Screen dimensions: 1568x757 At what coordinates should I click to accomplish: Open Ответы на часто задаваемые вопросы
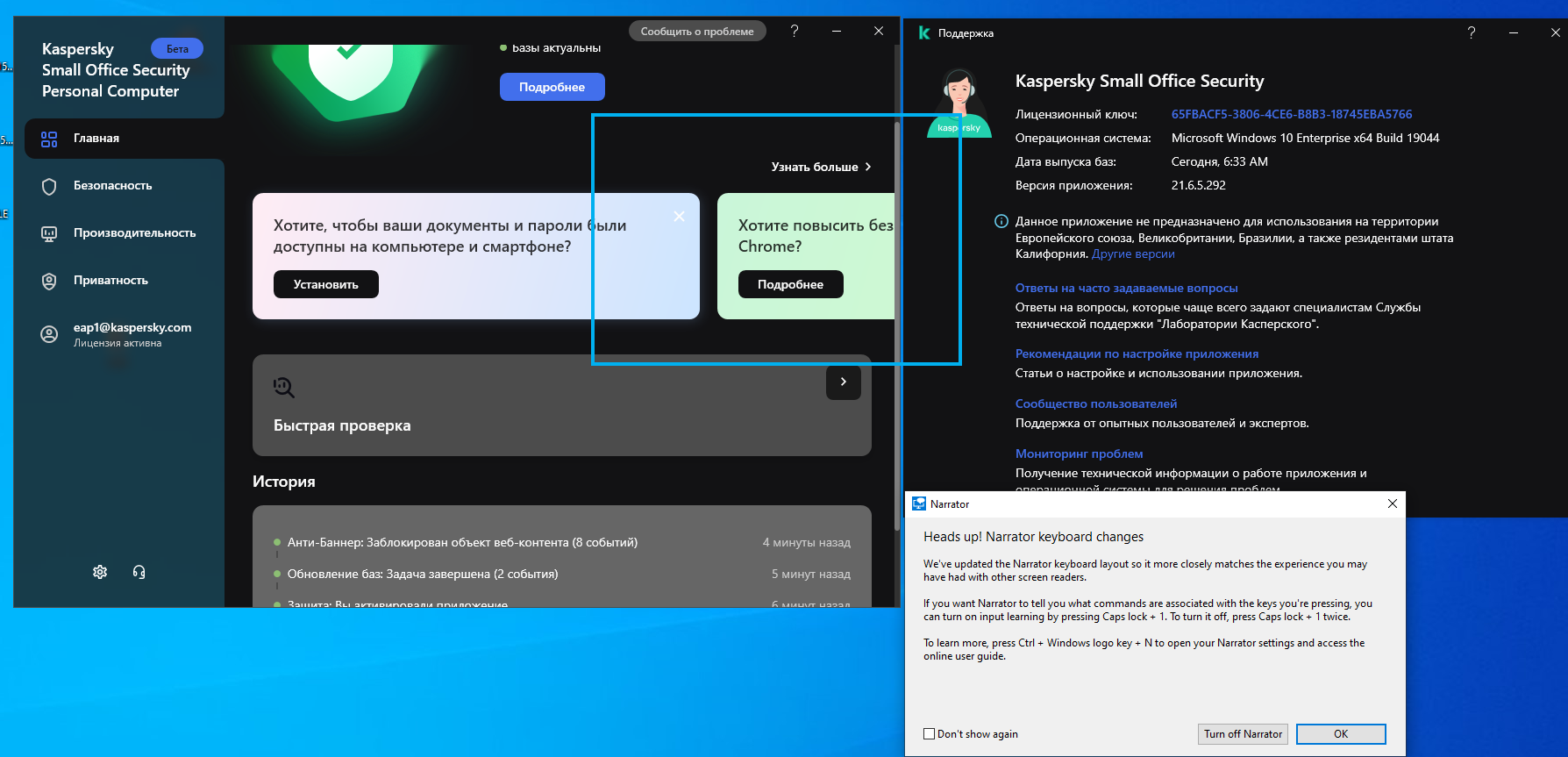(1127, 288)
